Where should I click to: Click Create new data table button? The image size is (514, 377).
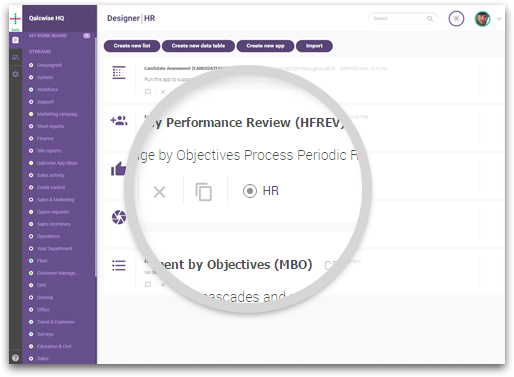tap(198, 46)
